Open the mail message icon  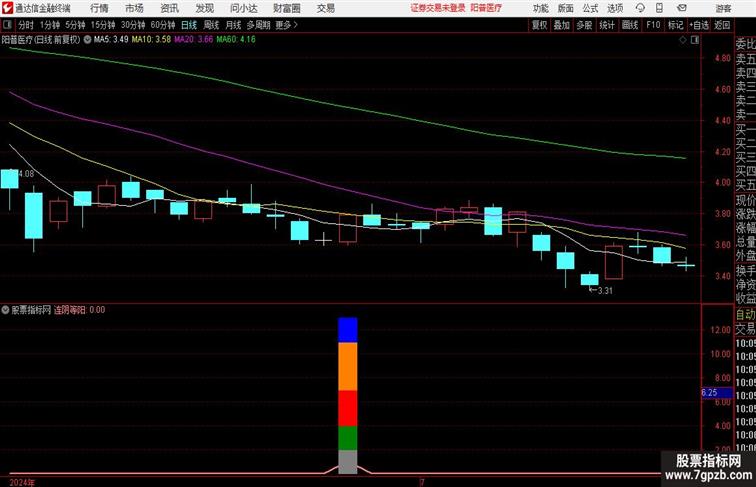[x=681, y=8]
